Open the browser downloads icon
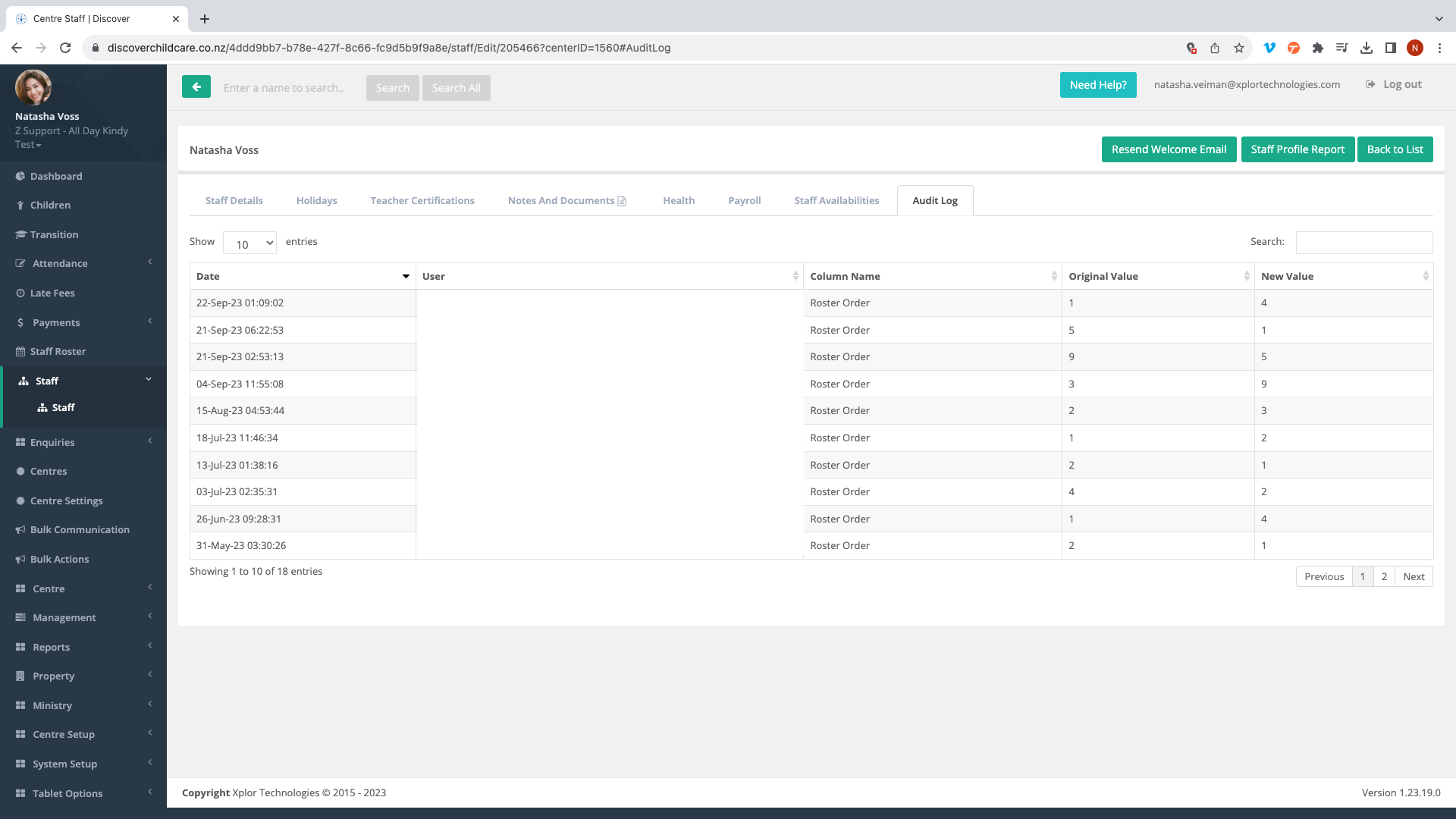This screenshot has width=1456, height=819. tap(1366, 48)
